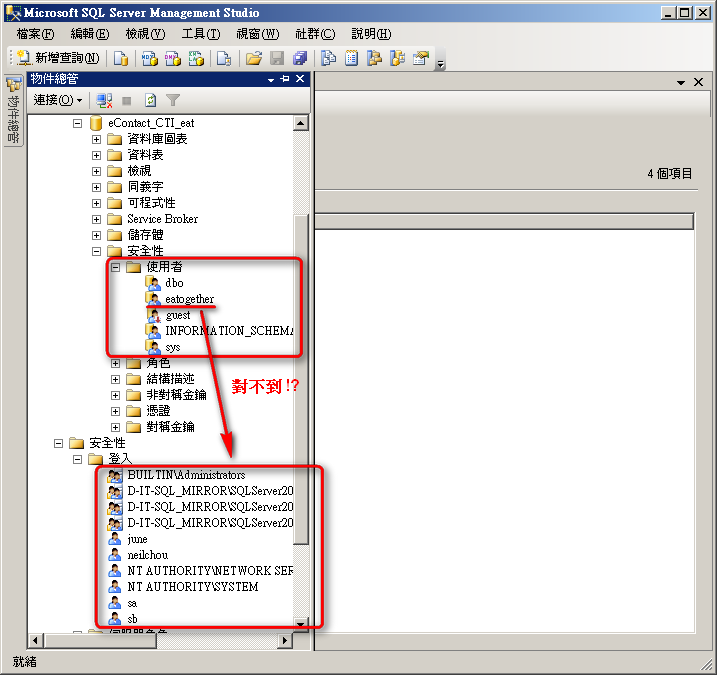Select the BUILTIN\Administrators login
The height and width of the screenshot is (675, 717).
tap(186, 475)
